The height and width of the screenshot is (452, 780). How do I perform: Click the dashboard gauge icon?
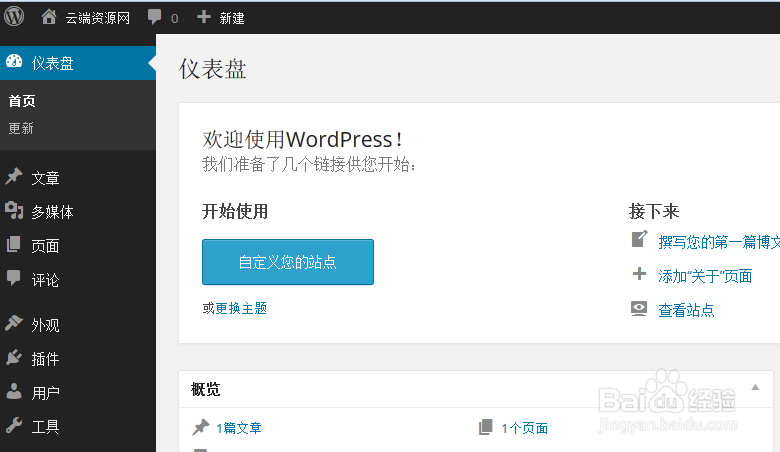[x=14, y=61]
